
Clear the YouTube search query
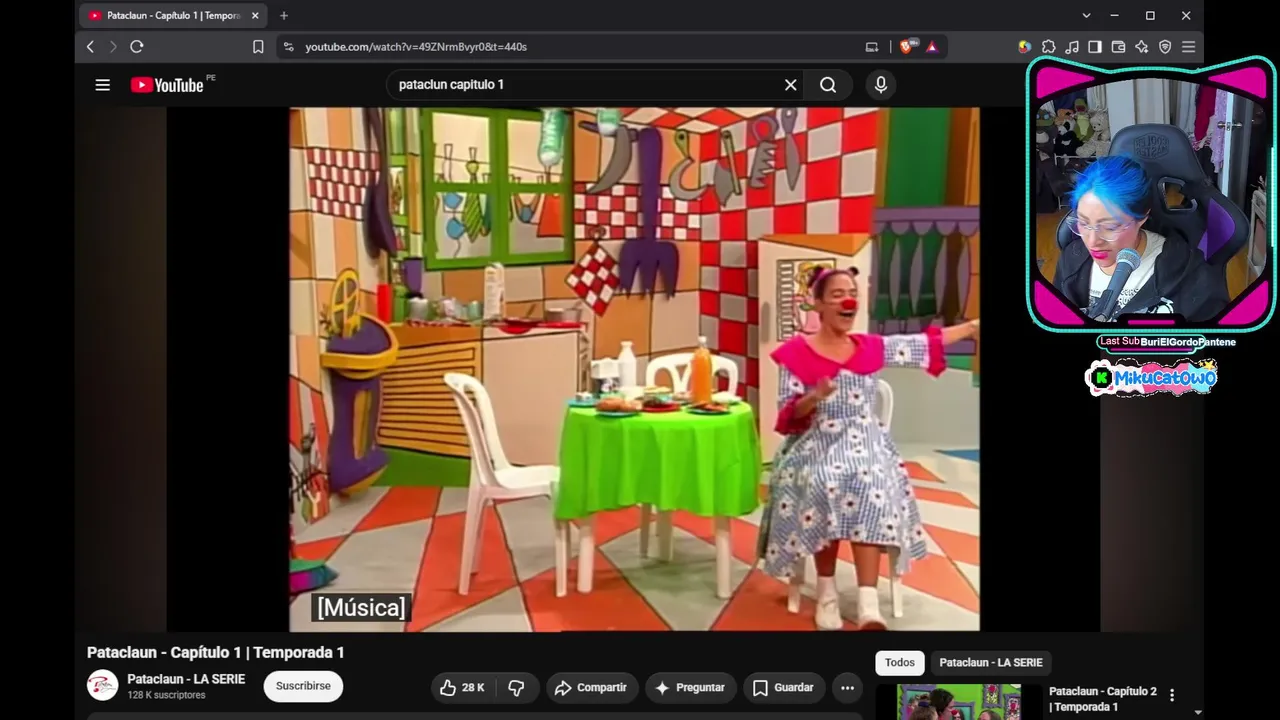pos(790,85)
